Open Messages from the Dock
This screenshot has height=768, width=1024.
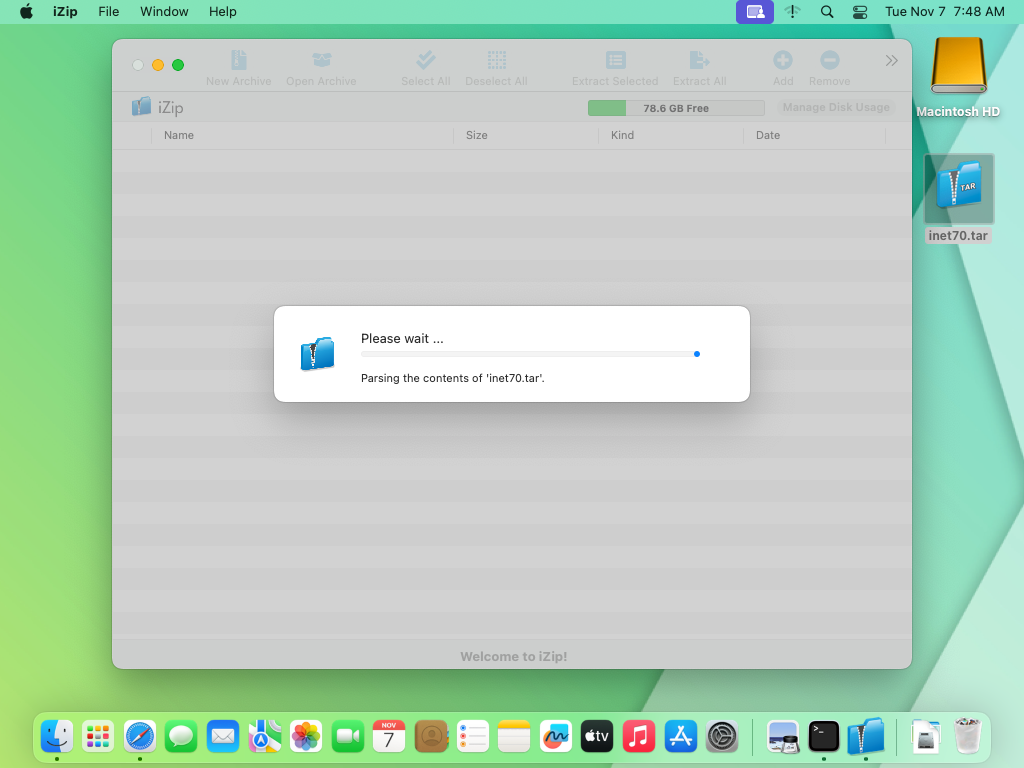(181, 737)
